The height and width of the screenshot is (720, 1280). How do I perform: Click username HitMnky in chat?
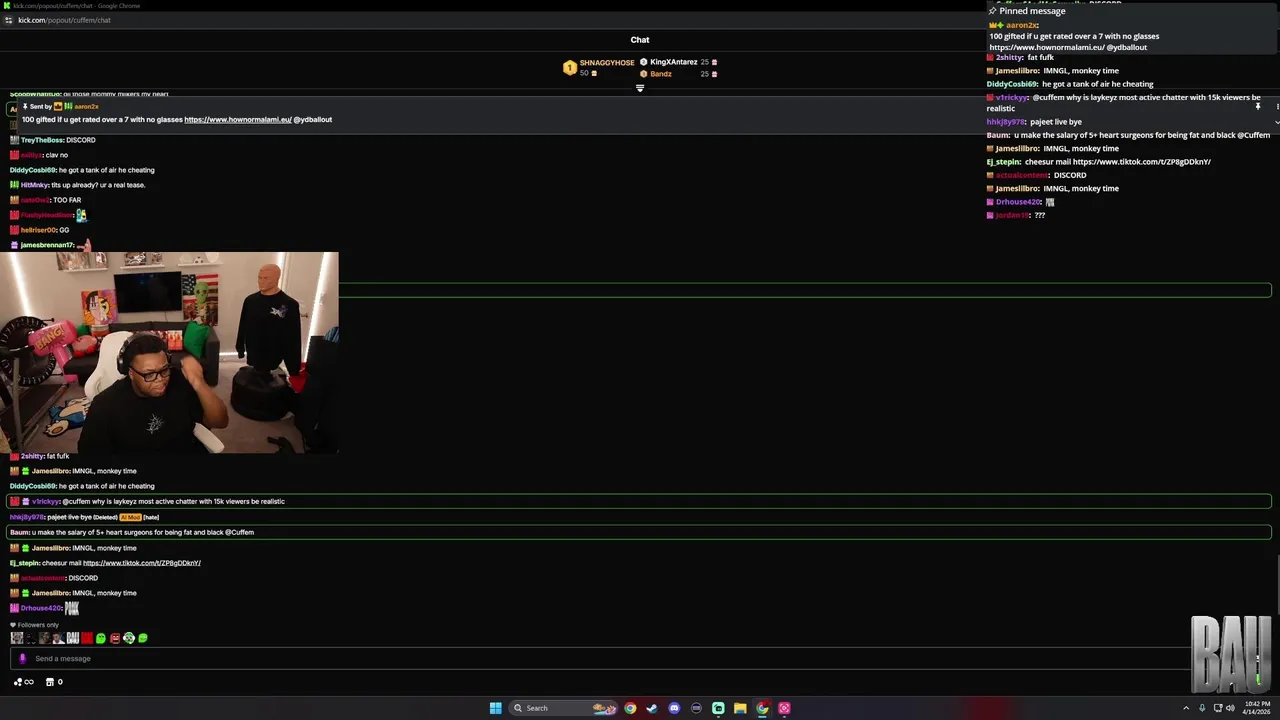pyautogui.click(x=35, y=185)
